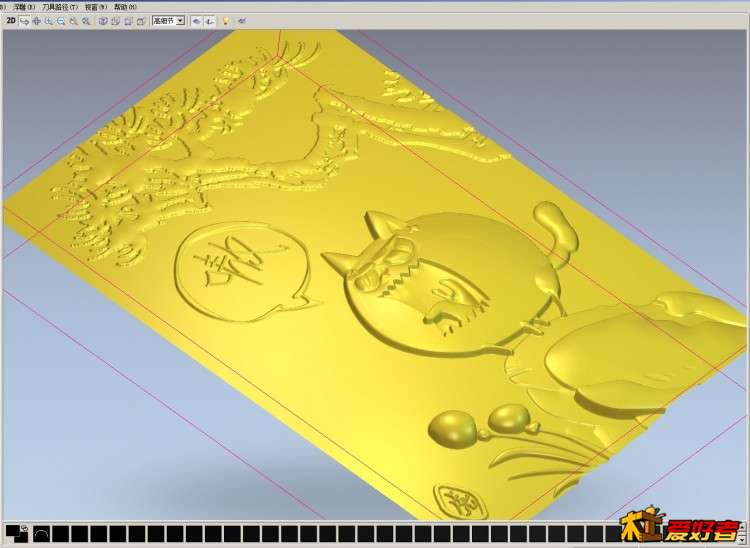The height and width of the screenshot is (548, 750).
Task: Click the view along Y cube icon
Action: tap(128, 21)
